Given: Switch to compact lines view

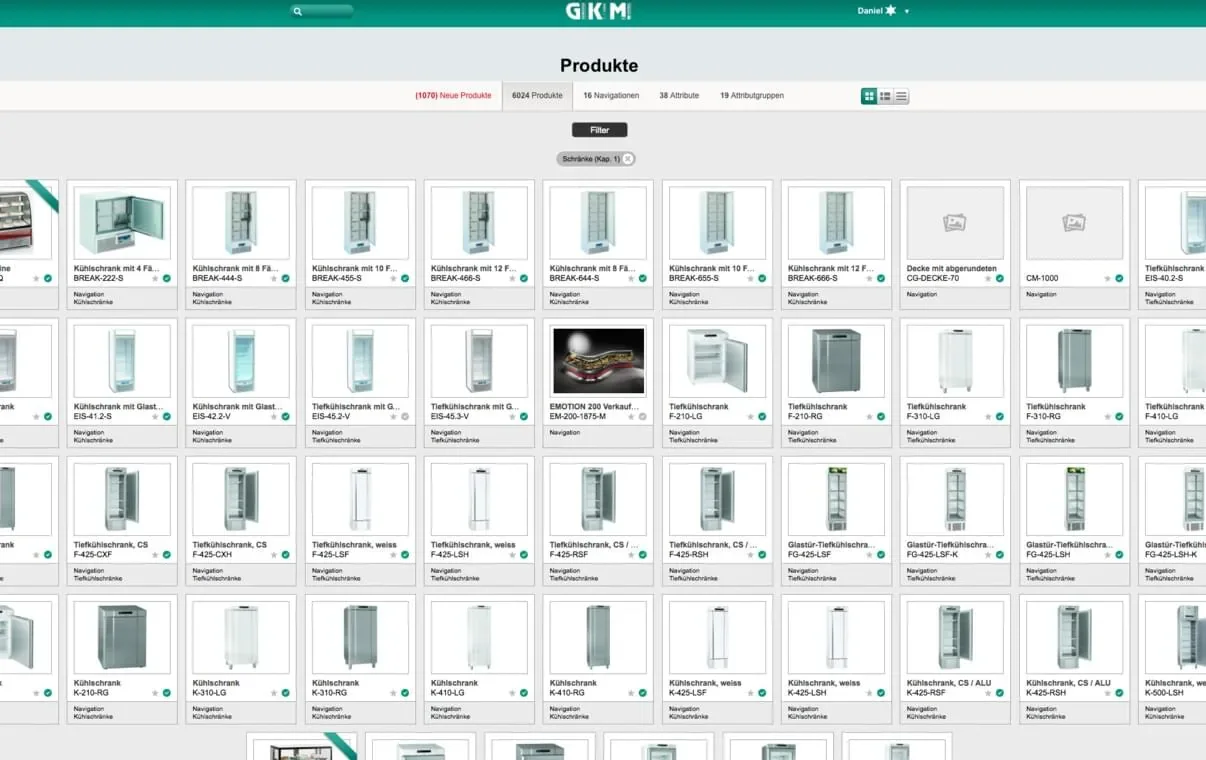Looking at the screenshot, I should (901, 96).
